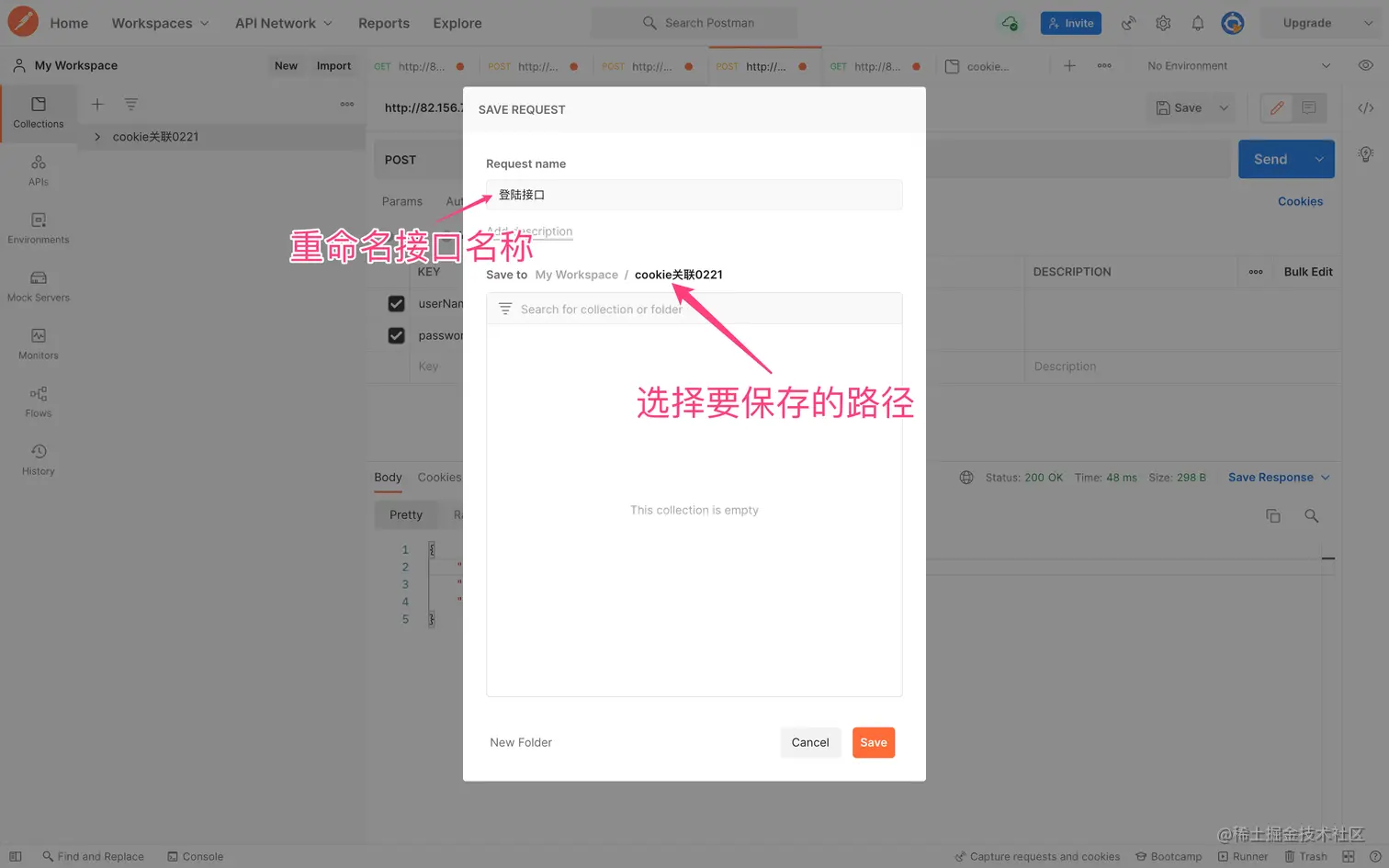The height and width of the screenshot is (868, 1389).
Task: Open the Monitors sidebar panel
Action: [x=39, y=344]
